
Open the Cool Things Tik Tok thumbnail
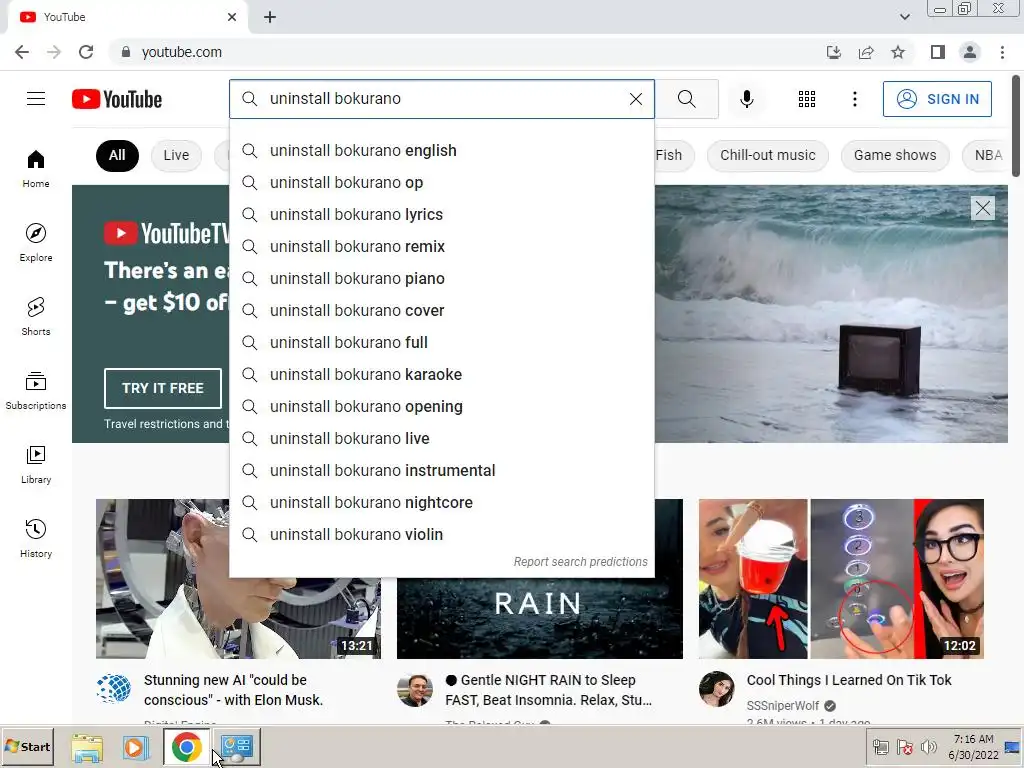pyautogui.click(x=841, y=579)
